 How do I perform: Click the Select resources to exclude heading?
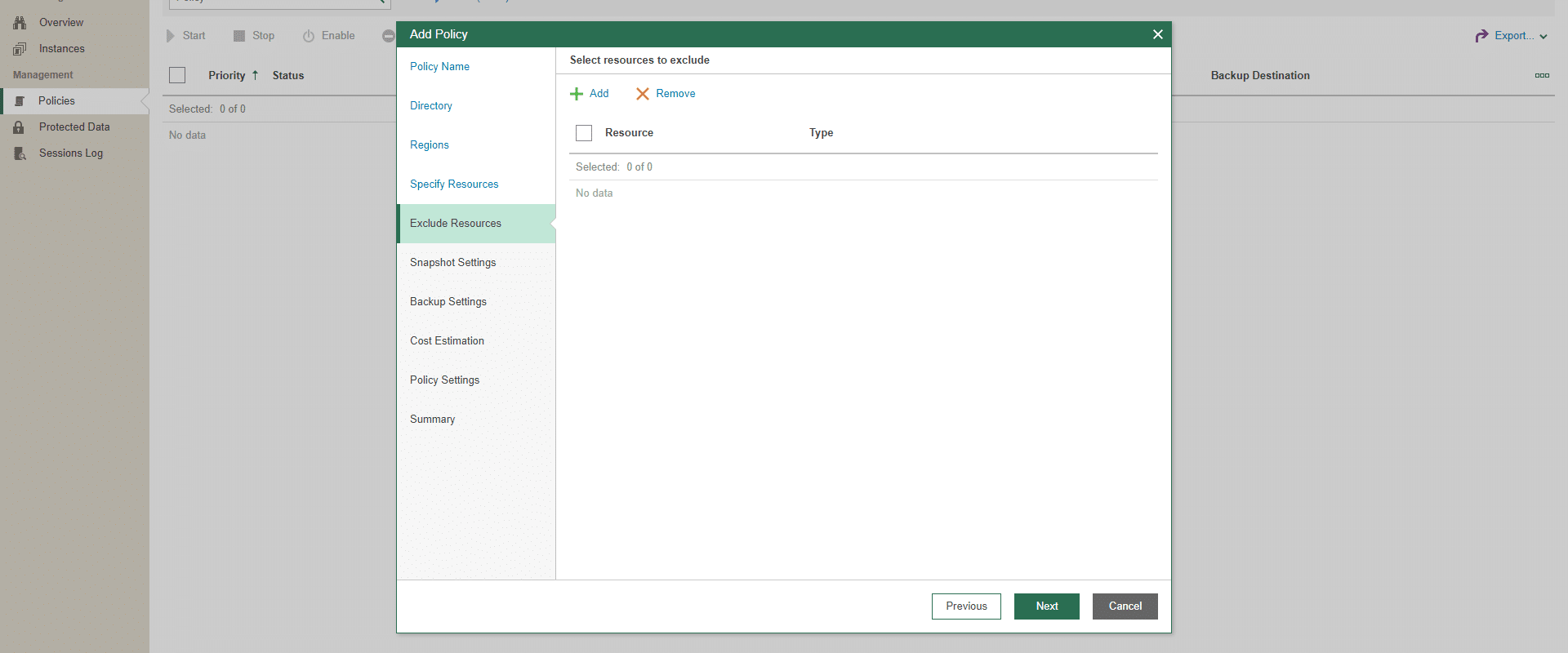coord(639,60)
